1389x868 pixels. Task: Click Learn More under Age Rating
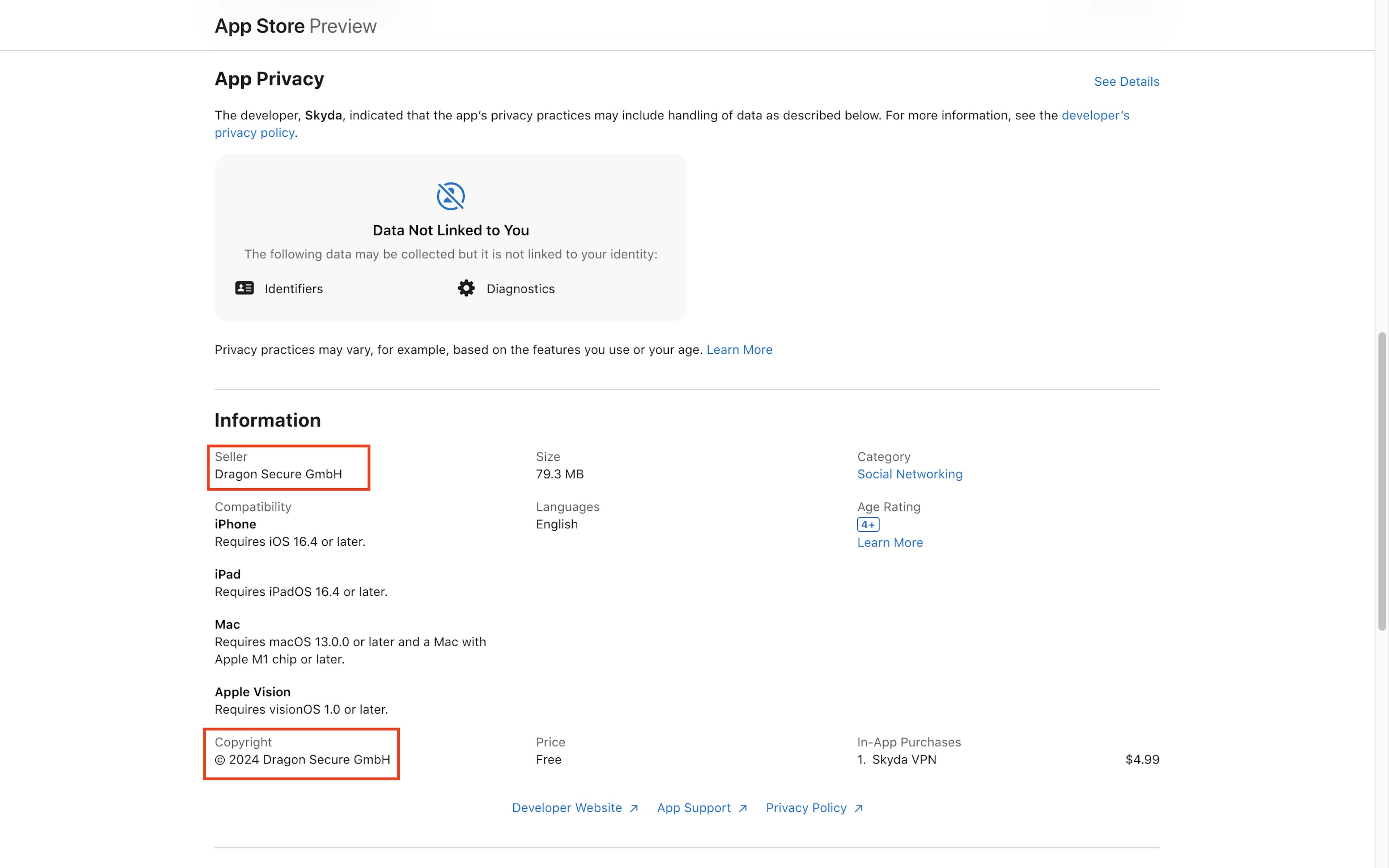[x=890, y=542]
